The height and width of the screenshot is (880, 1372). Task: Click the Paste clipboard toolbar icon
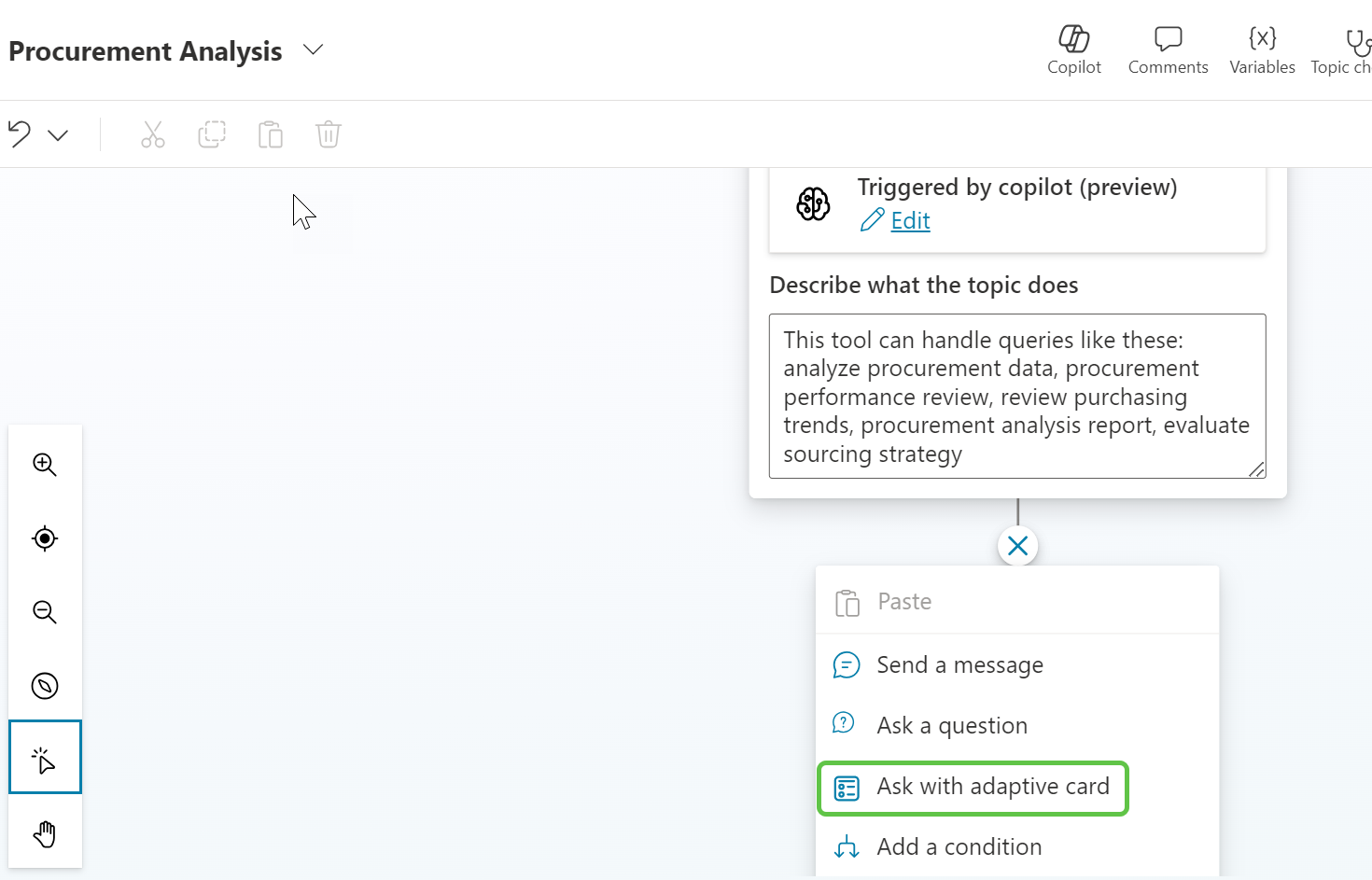(271, 134)
